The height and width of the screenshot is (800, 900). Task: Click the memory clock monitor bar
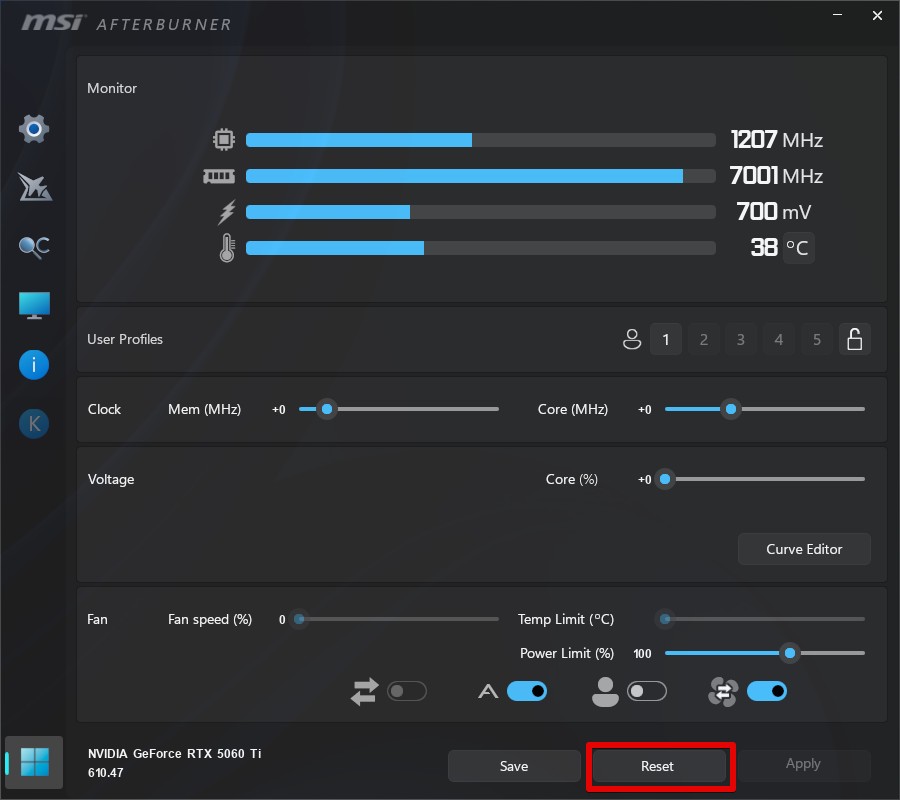click(x=481, y=176)
